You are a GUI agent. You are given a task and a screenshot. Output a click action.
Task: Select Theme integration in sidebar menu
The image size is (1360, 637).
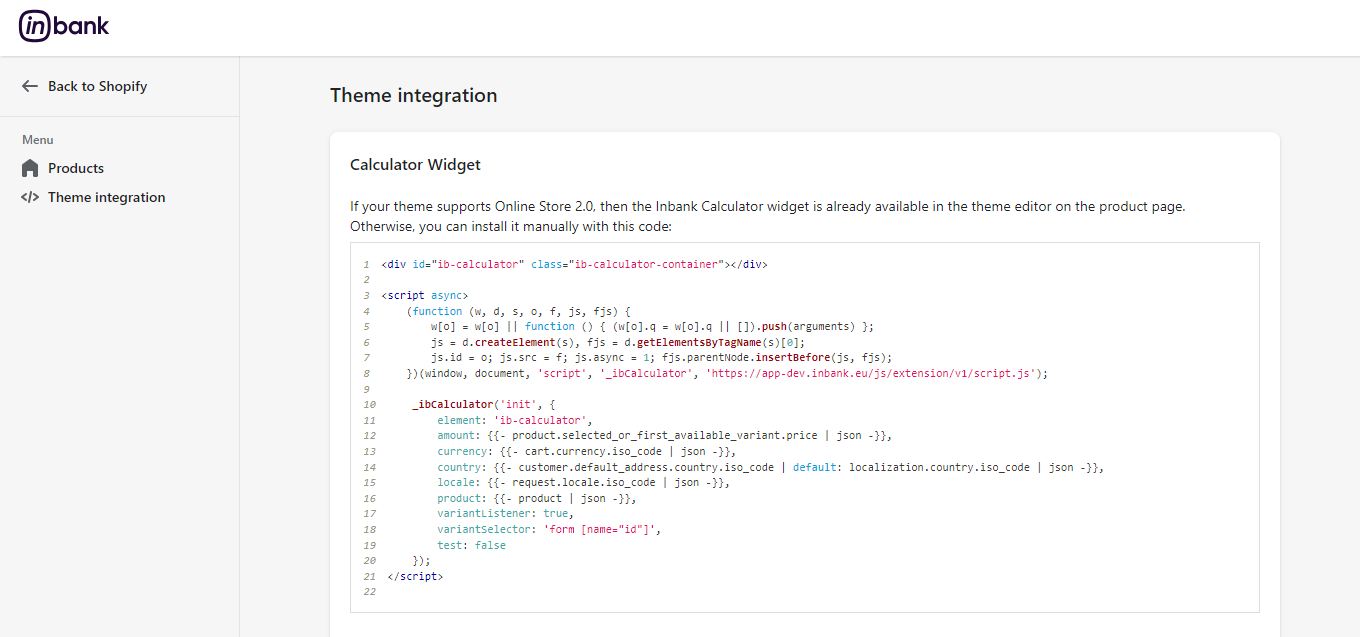[x=106, y=197]
